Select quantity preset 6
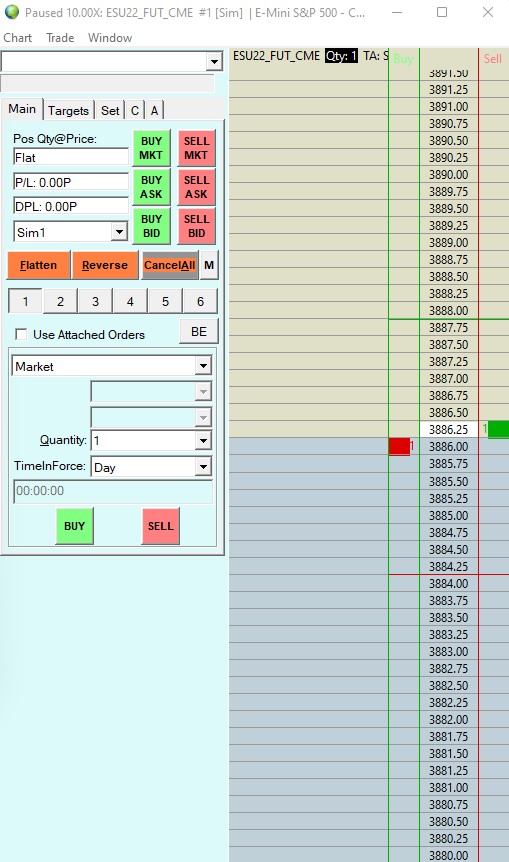 click(x=200, y=301)
